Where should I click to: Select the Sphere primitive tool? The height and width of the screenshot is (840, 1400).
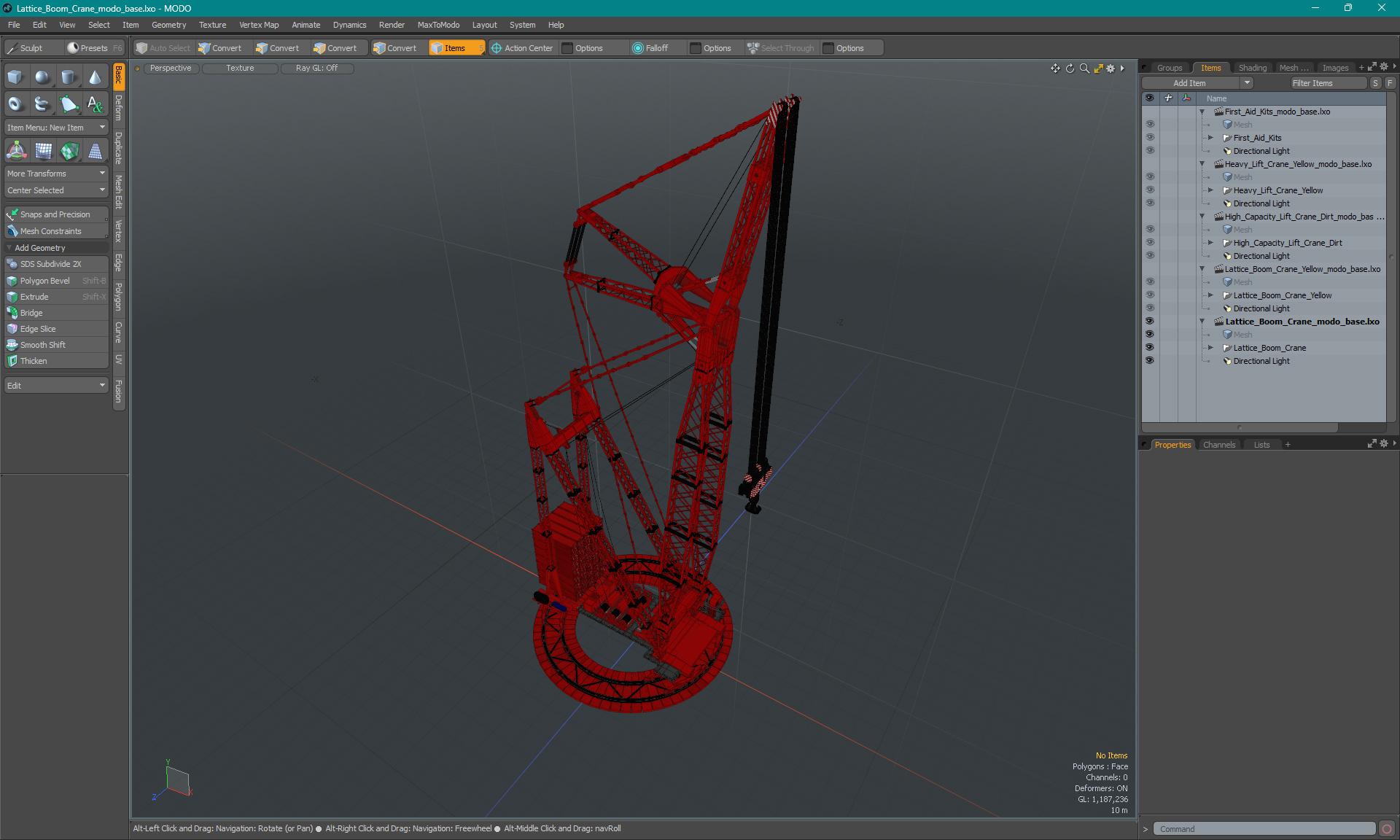click(42, 77)
